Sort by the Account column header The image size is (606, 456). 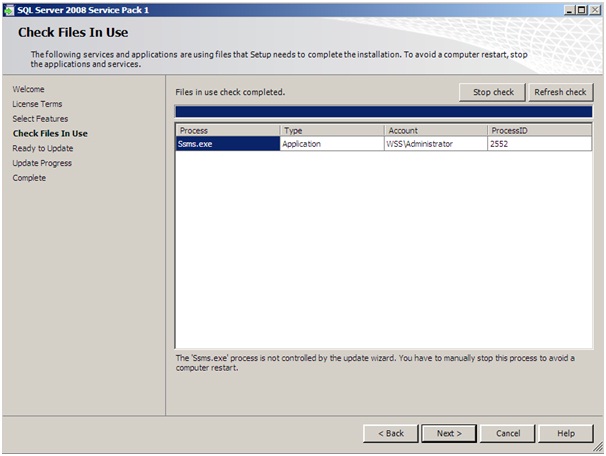point(436,131)
